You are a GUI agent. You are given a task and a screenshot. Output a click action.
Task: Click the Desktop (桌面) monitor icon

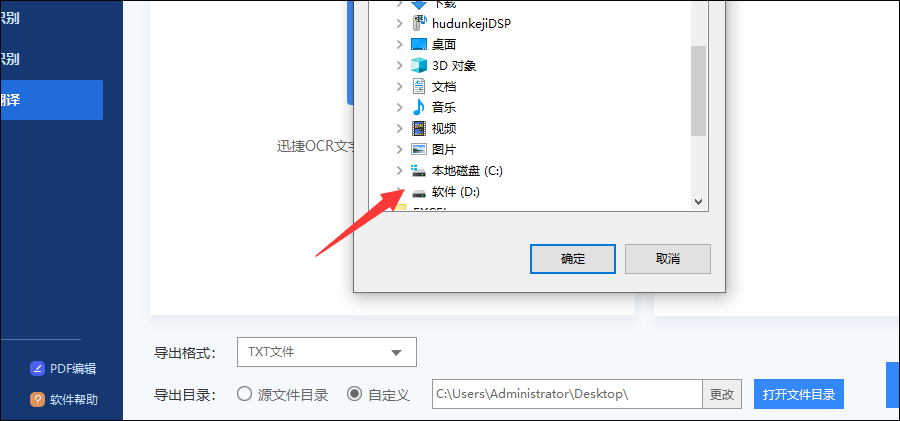click(420, 44)
